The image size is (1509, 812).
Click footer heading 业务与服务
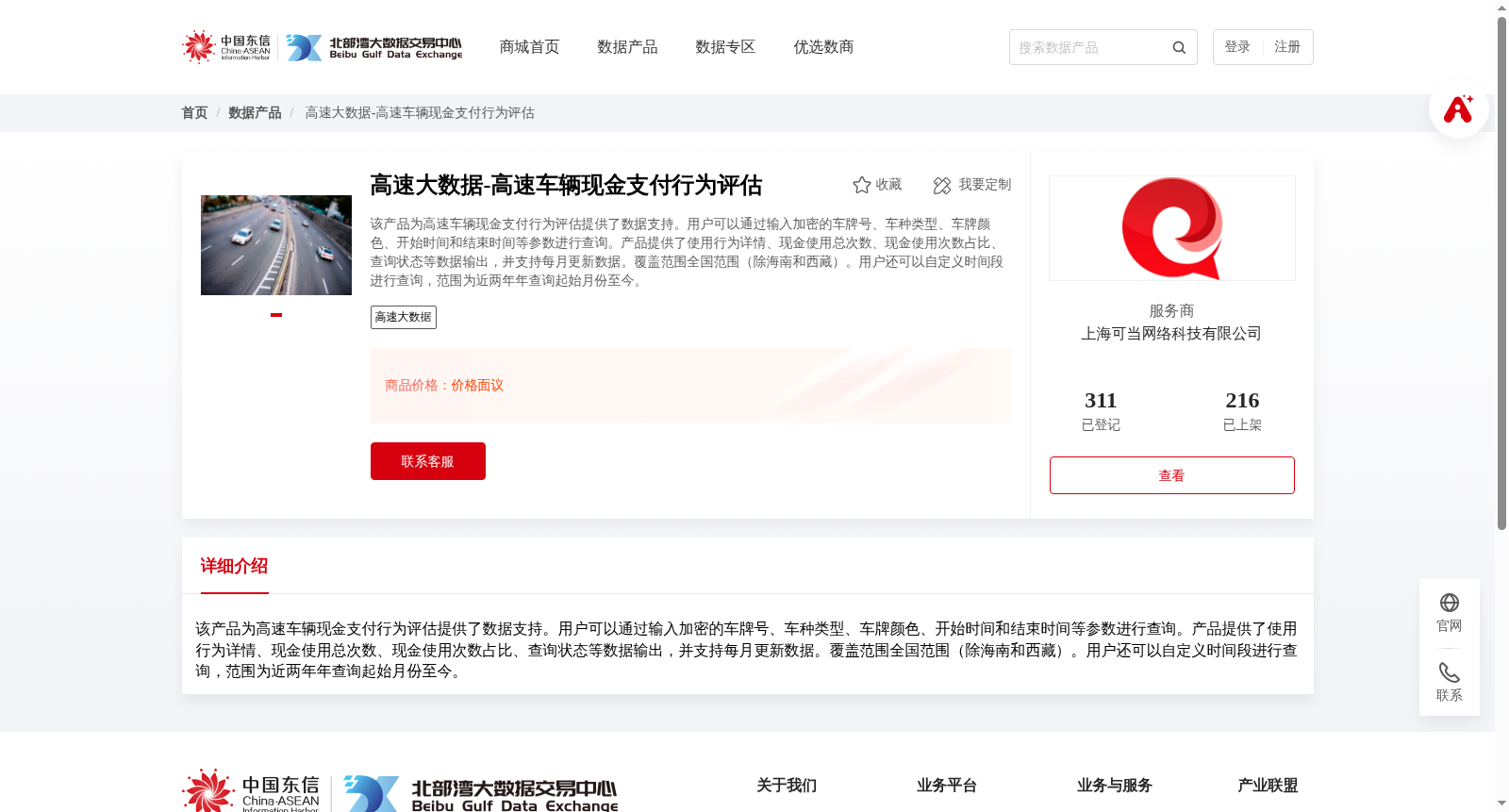click(x=1115, y=786)
